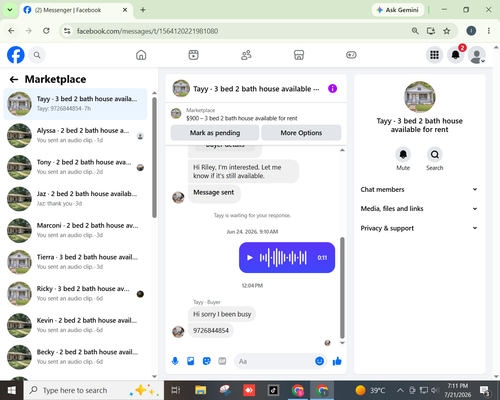This screenshot has width=500, height=400.
Task: Search in conversation using the Search icon
Action: click(x=434, y=154)
